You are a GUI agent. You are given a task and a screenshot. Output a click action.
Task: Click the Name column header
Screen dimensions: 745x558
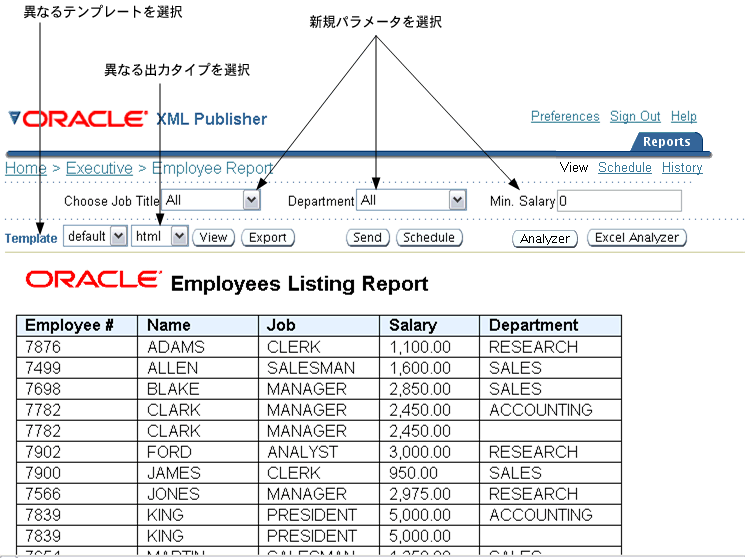click(x=198, y=326)
